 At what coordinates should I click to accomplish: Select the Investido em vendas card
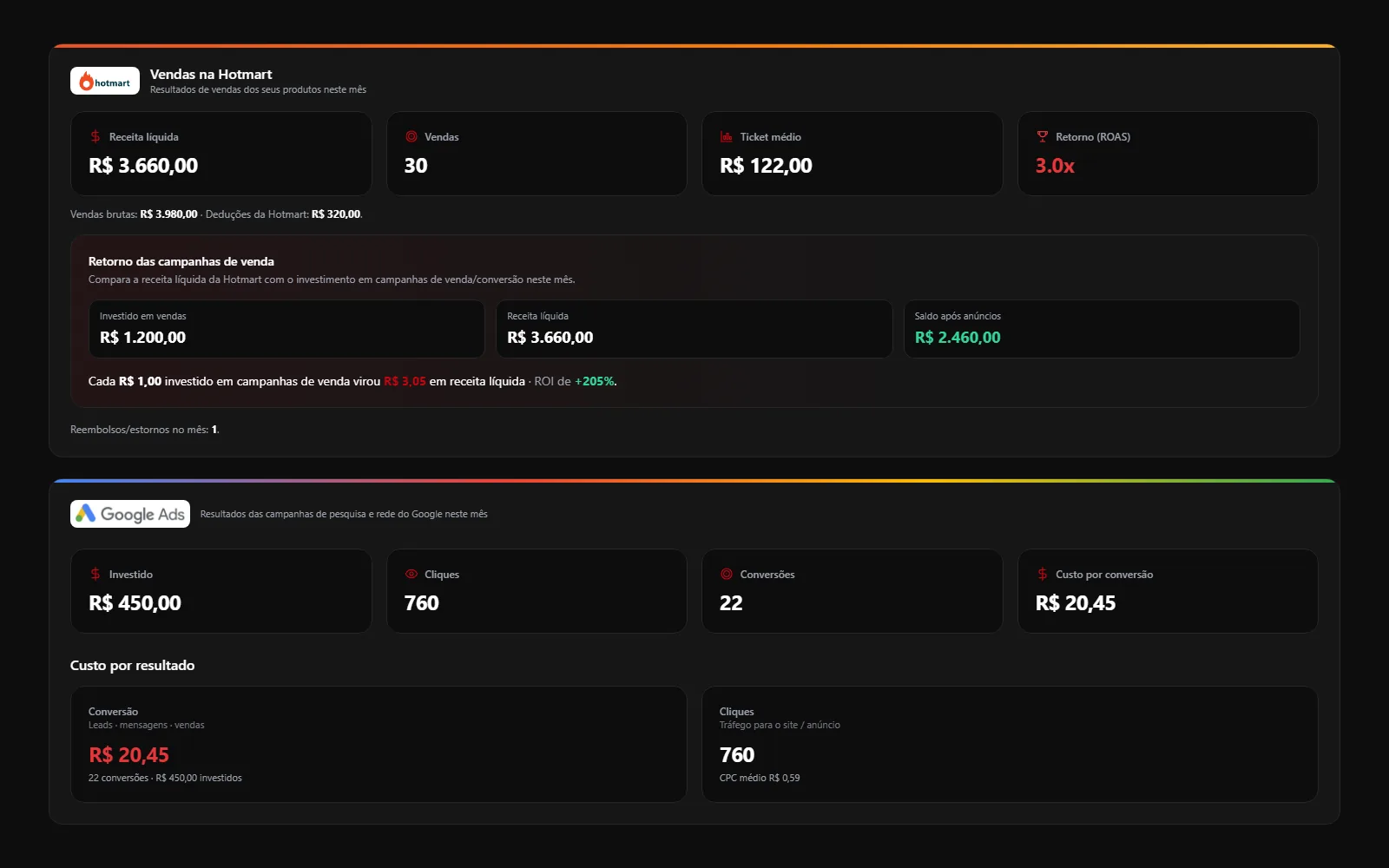point(286,329)
